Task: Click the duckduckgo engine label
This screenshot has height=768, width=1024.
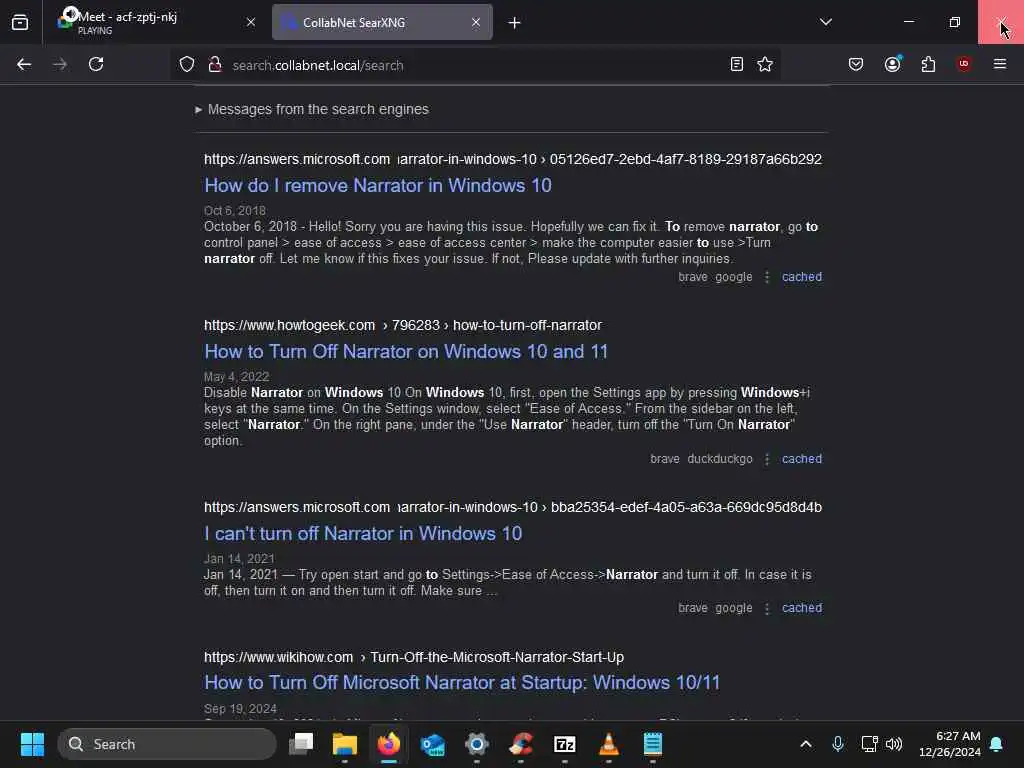Action: (x=720, y=459)
